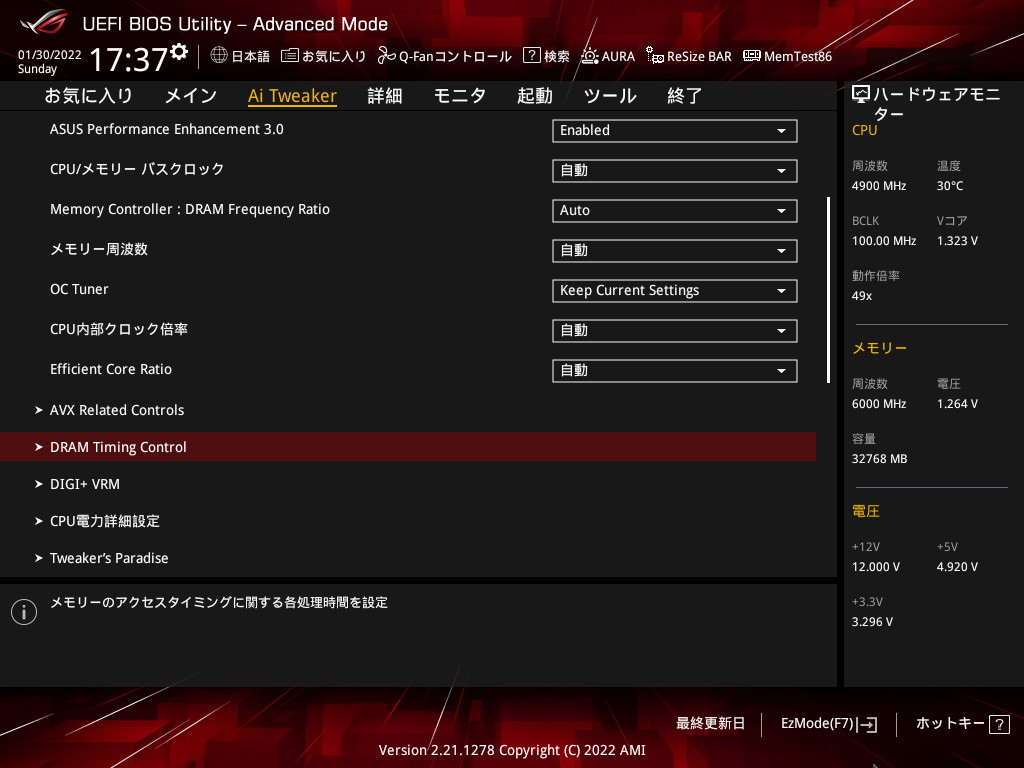Click the language globe icon

coord(219,56)
